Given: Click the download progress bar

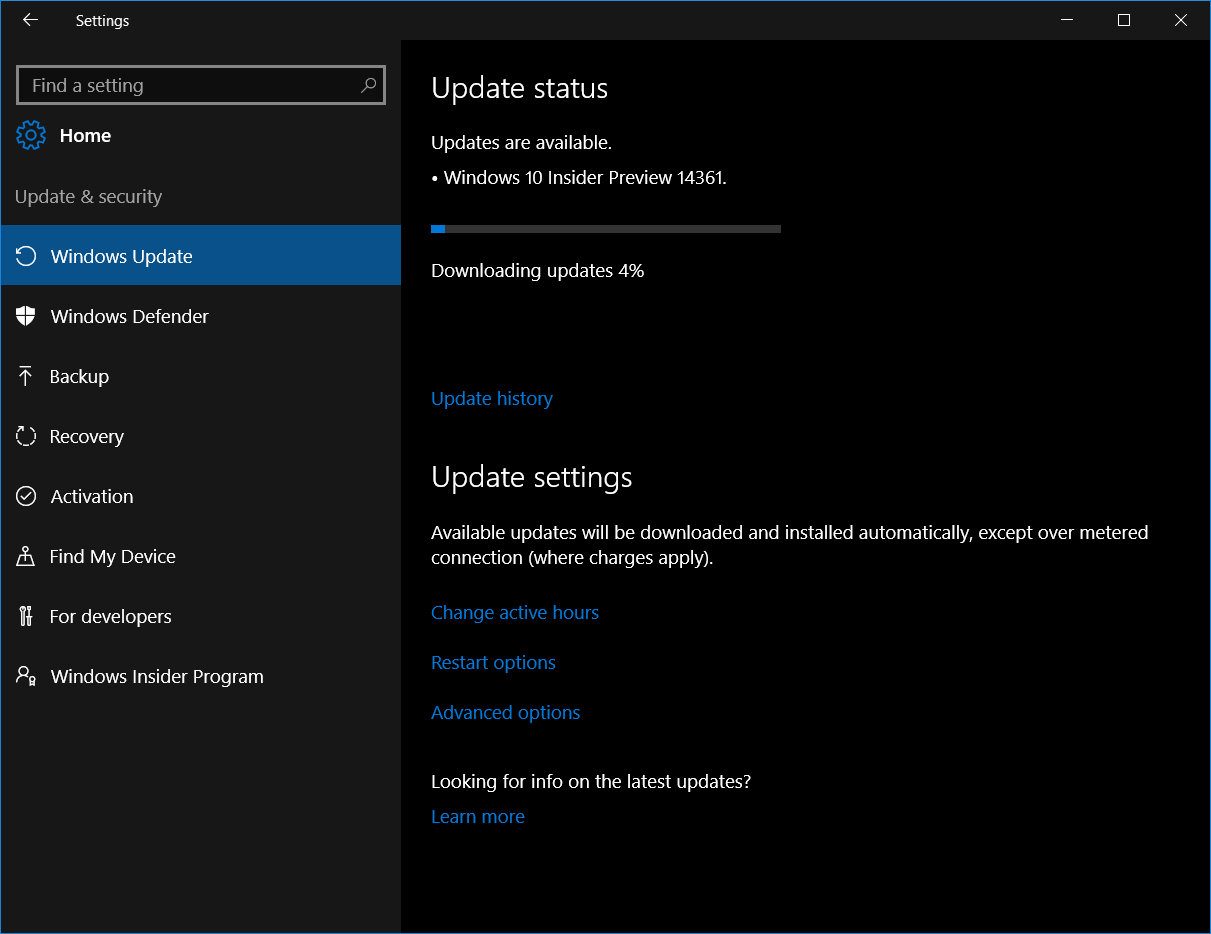Looking at the screenshot, I should click(x=605, y=229).
